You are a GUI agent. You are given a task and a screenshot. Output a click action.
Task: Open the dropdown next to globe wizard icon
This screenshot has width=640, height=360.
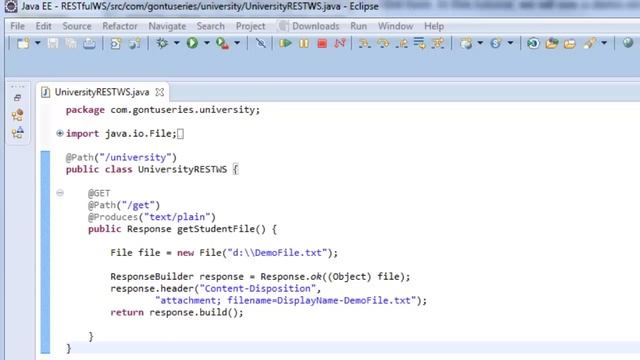(480, 43)
